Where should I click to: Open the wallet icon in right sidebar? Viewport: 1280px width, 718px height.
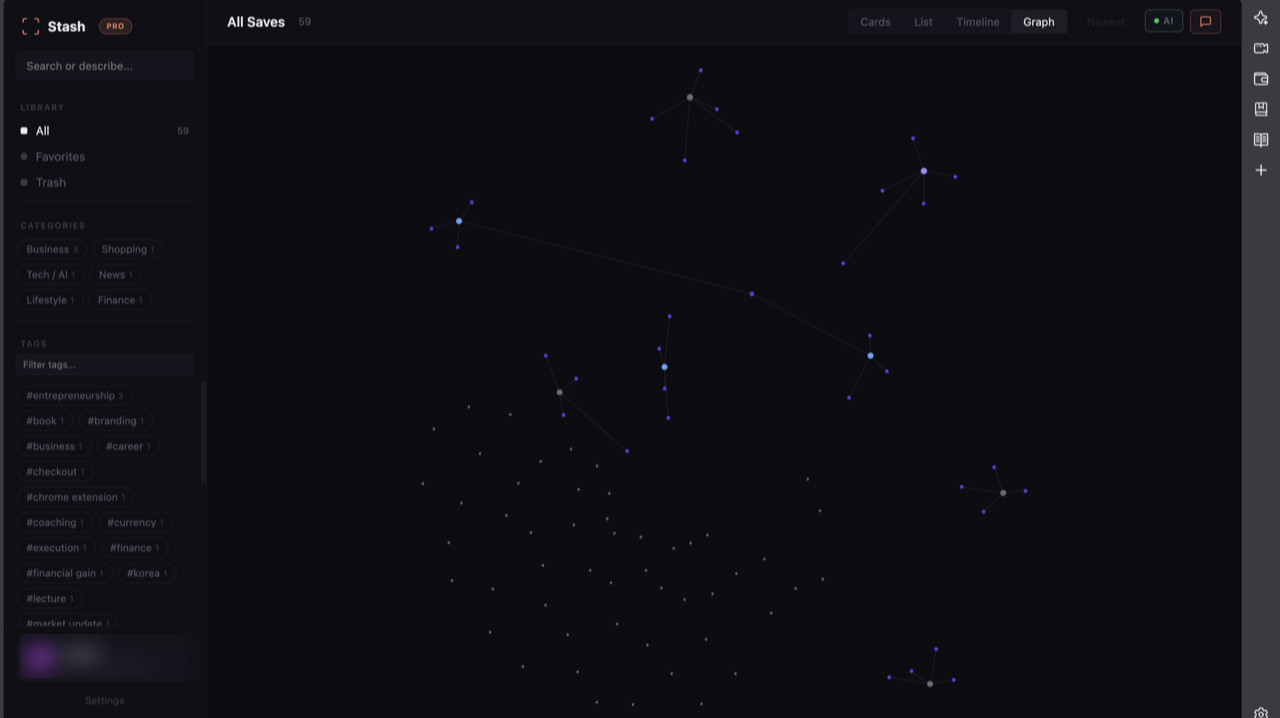[1261, 79]
